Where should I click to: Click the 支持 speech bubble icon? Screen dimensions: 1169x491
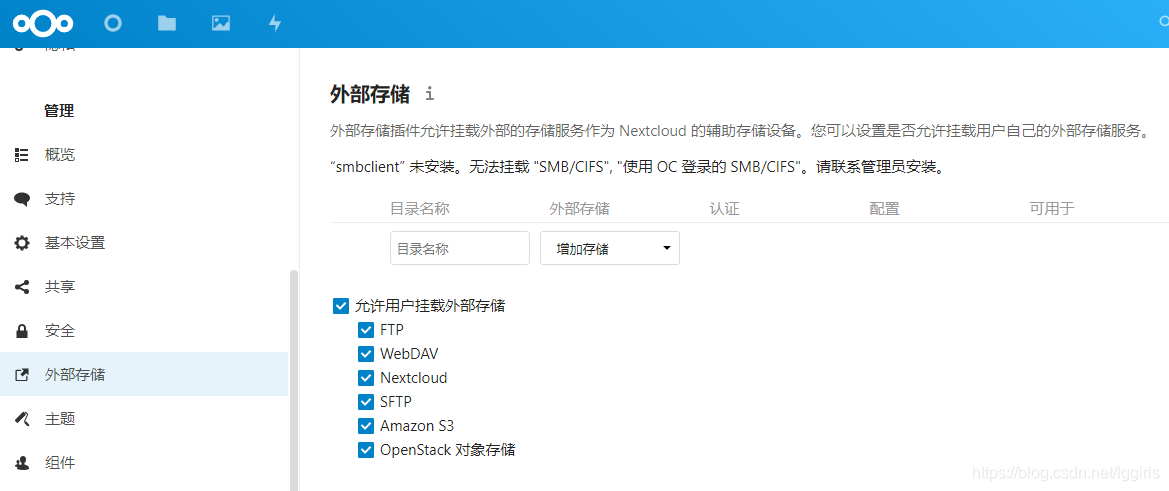tap(22, 199)
